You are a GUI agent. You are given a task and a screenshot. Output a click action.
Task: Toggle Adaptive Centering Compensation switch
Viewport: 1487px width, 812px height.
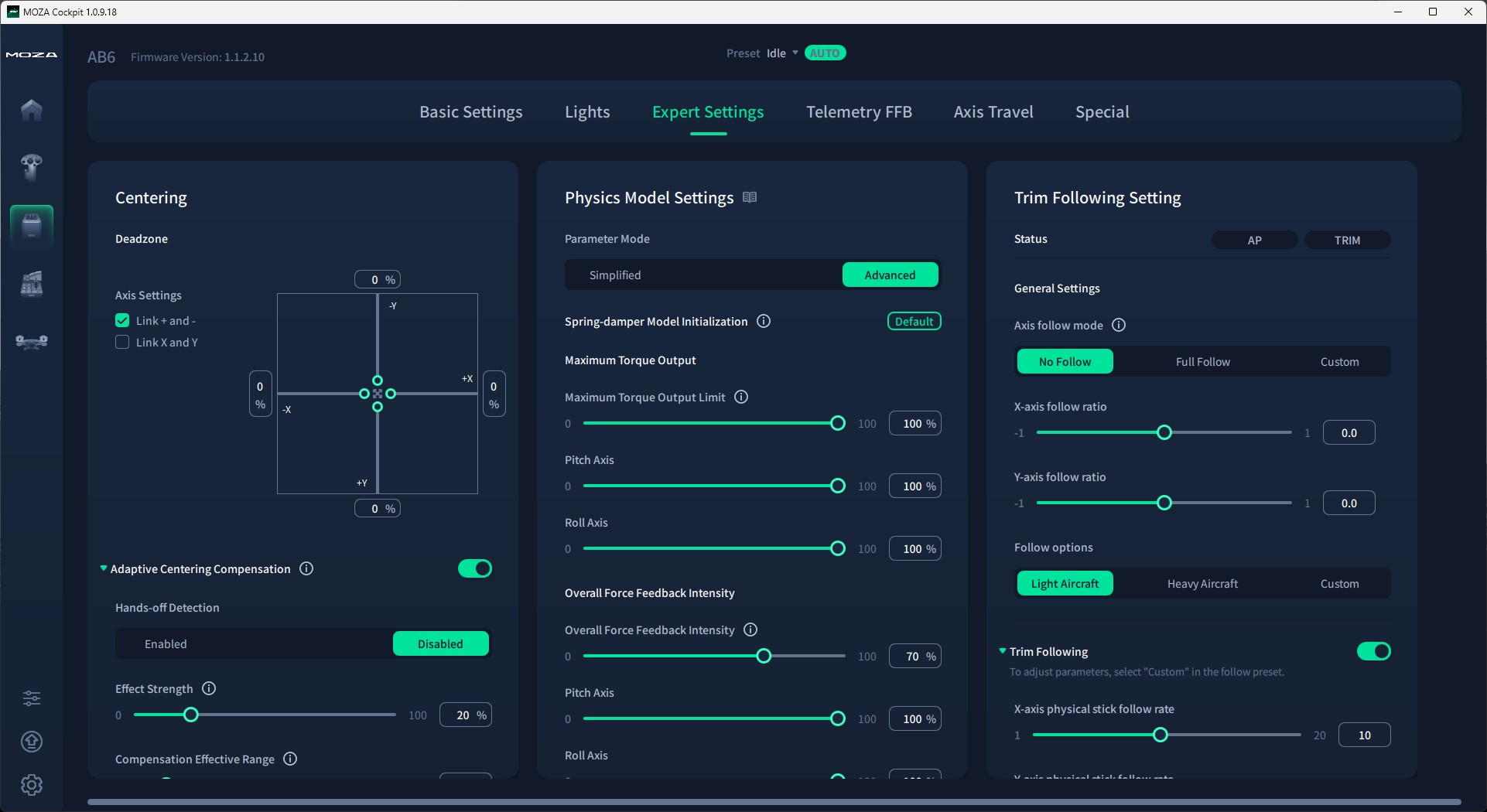tap(475, 568)
